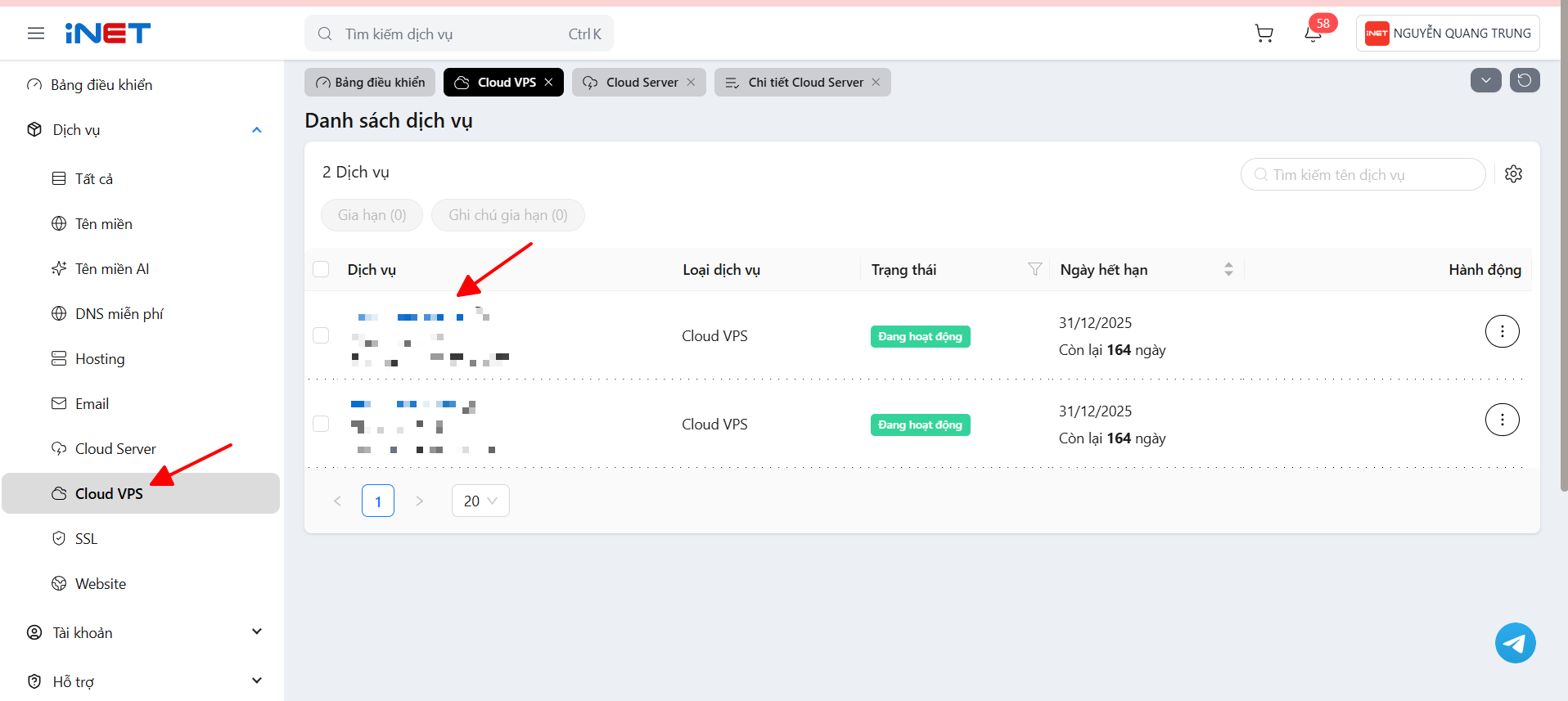Open Tên miền in sidebar
1568x701 pixels.
(x=141, y=223)
